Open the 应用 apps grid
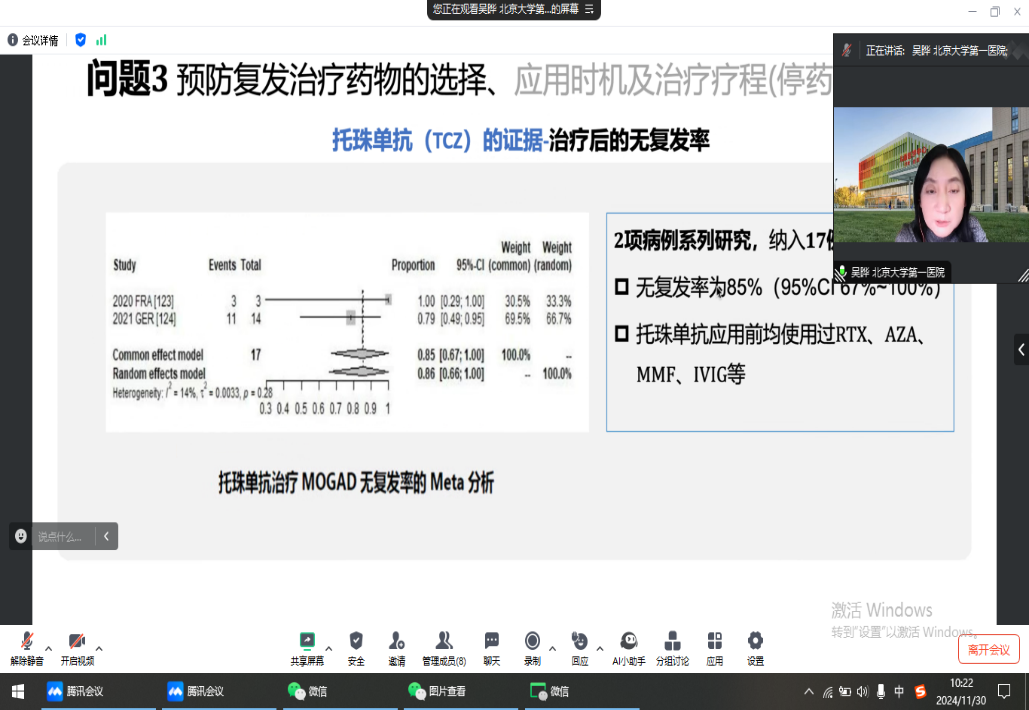The image size is (1029, 710). pyautogui.click(x=715, y=648)
